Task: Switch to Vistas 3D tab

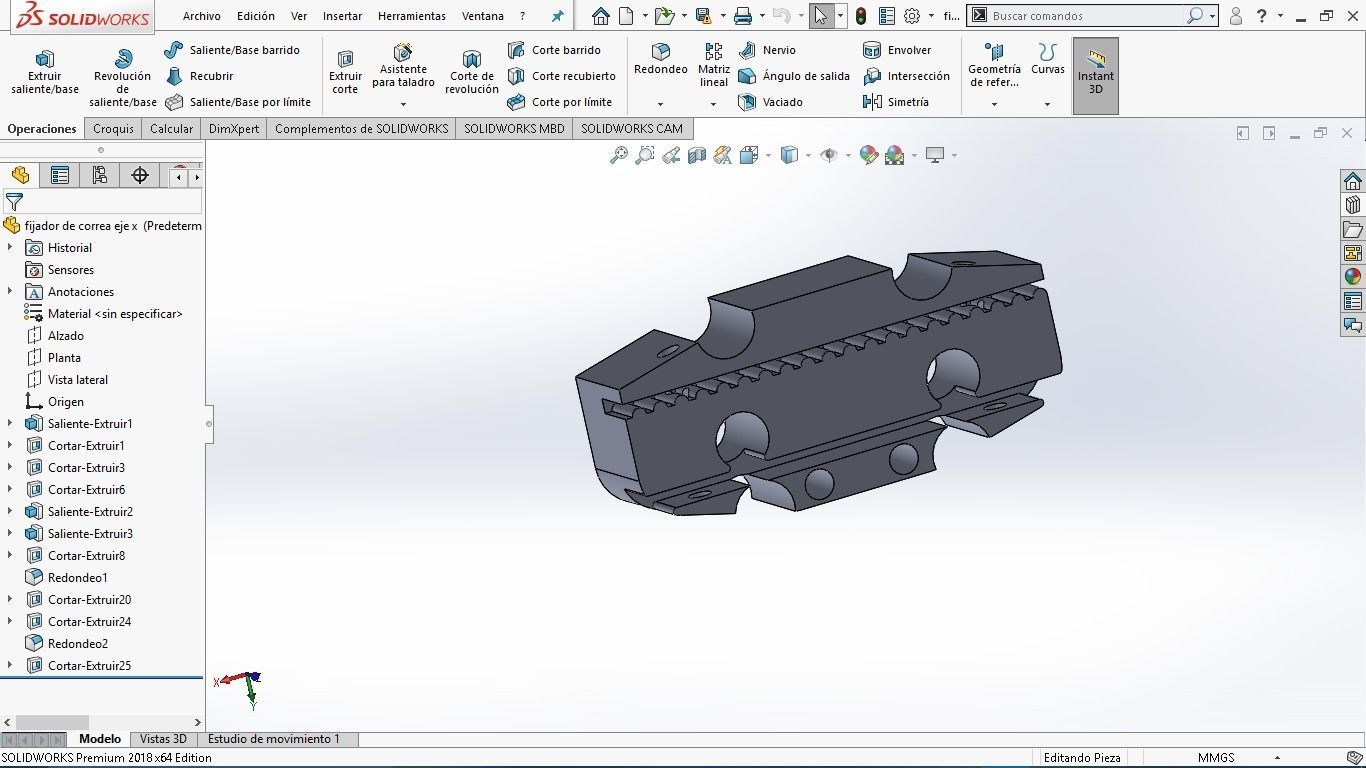Action: pyautogui.click(x=163, y=739)
